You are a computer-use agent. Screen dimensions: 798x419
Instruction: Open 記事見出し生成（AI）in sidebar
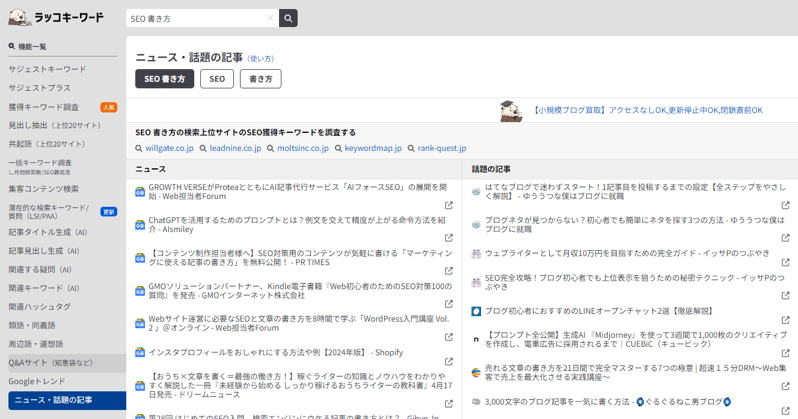tap(44, 251)
